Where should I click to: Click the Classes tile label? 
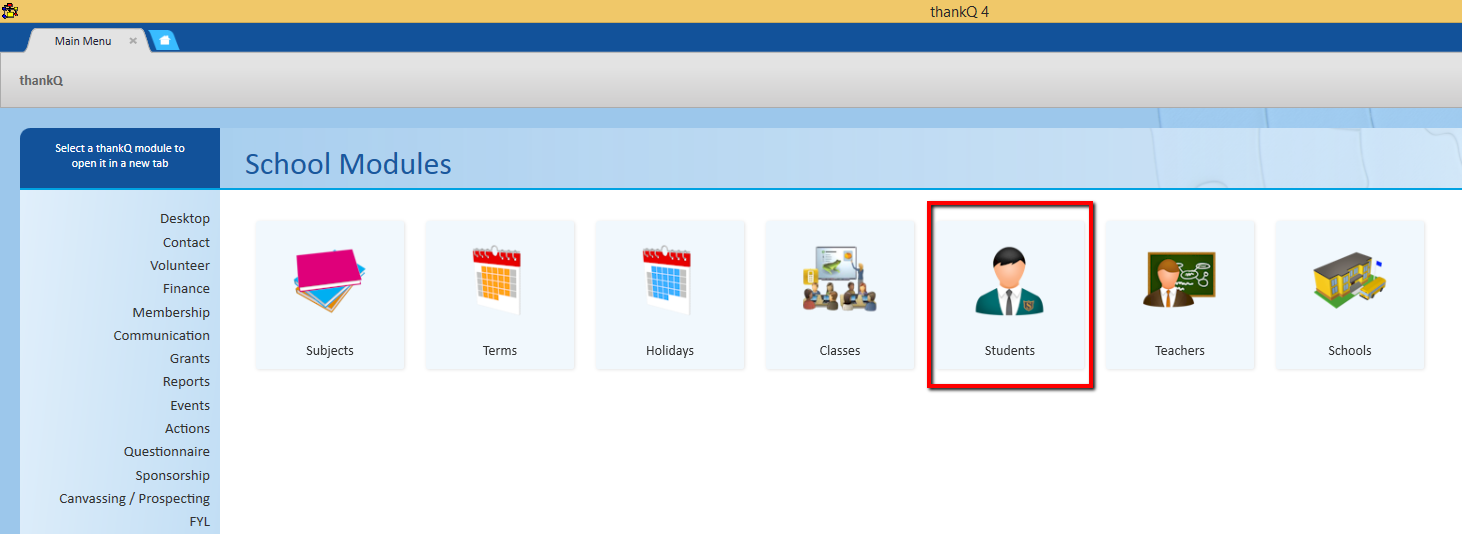point(840,351)
